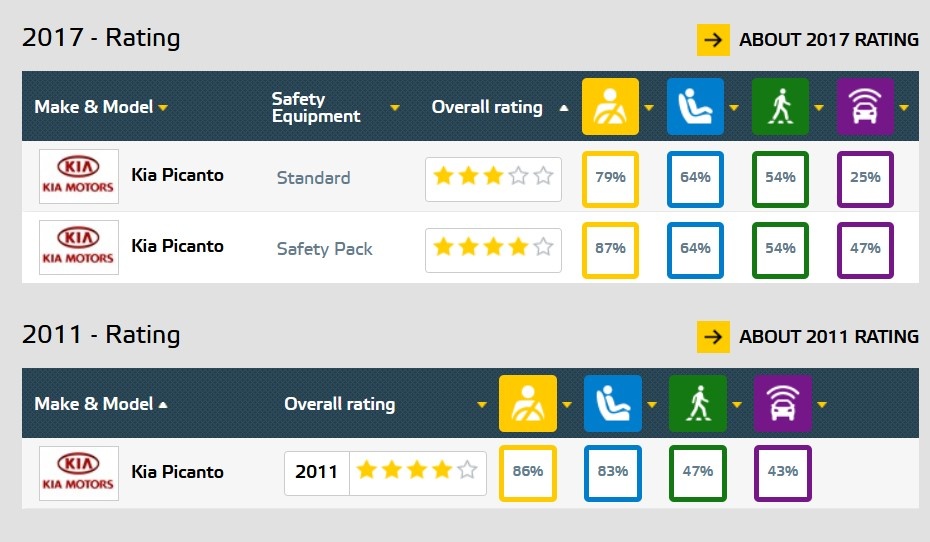Toggle 2017 Overall rating sort order
This screenshot has height=542, width=930.
tap(563, 108)
